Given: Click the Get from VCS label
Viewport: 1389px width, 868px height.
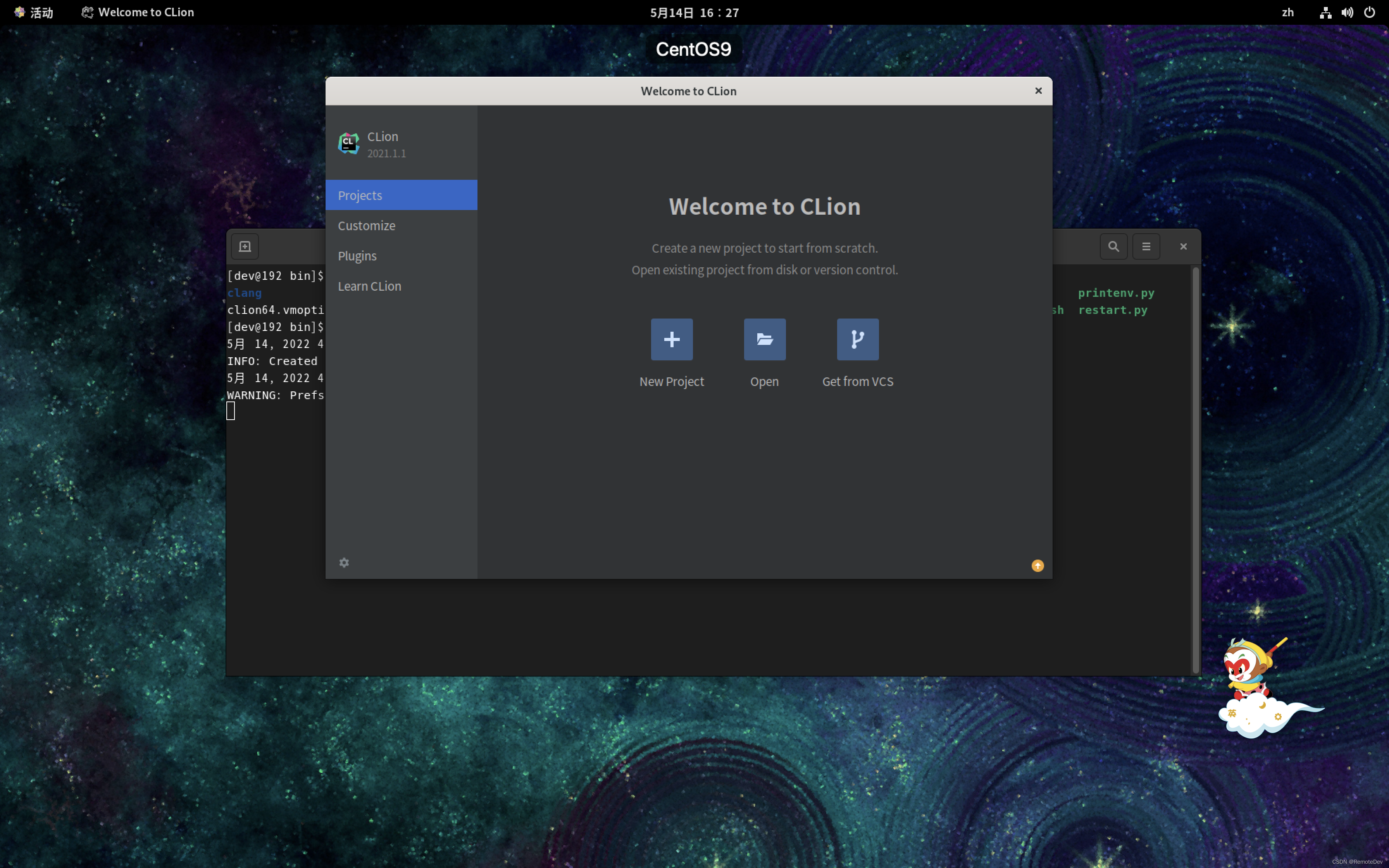Looking at the screenshot, I should click(x=858, y=381).
